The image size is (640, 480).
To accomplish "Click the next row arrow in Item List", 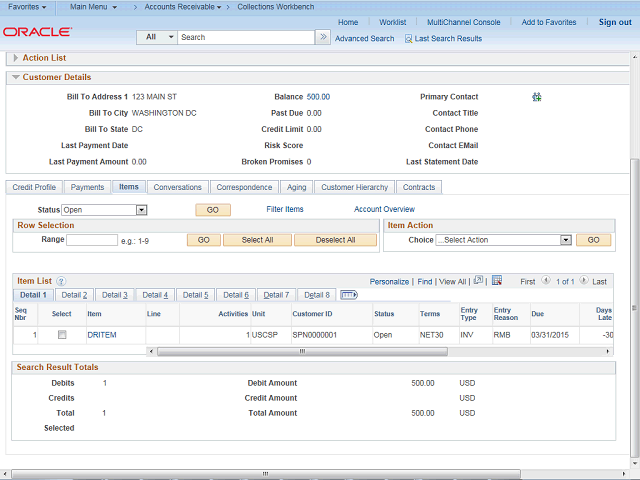I will click(x=584, y=282).
